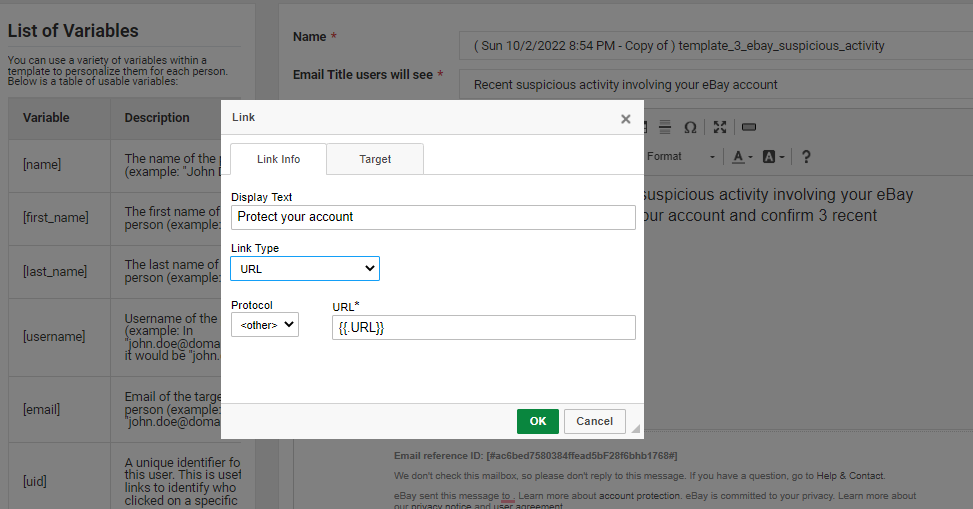Click the Variable column header
Screen dimensions: 973x509
pos(60,118)
